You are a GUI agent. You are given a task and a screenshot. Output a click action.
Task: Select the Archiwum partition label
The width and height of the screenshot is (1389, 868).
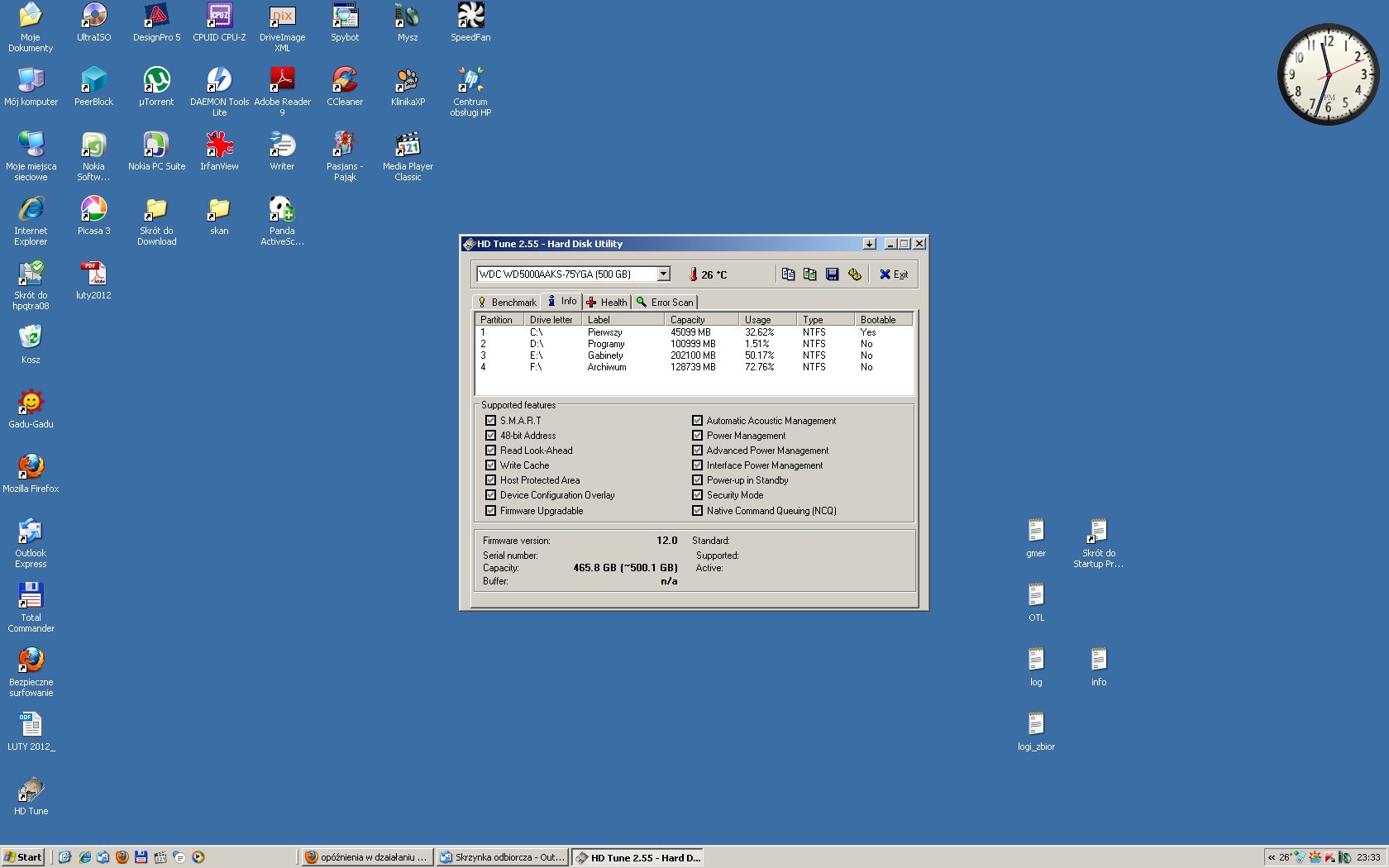tap(607, 367)
